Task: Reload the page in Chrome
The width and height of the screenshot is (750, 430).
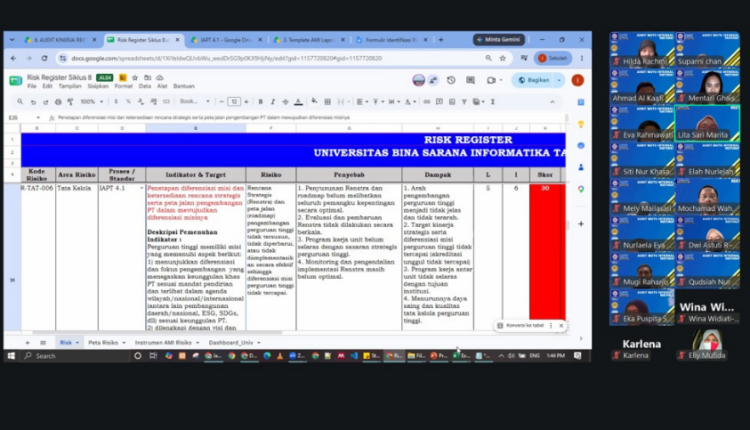Action: [x=44, y=58]
